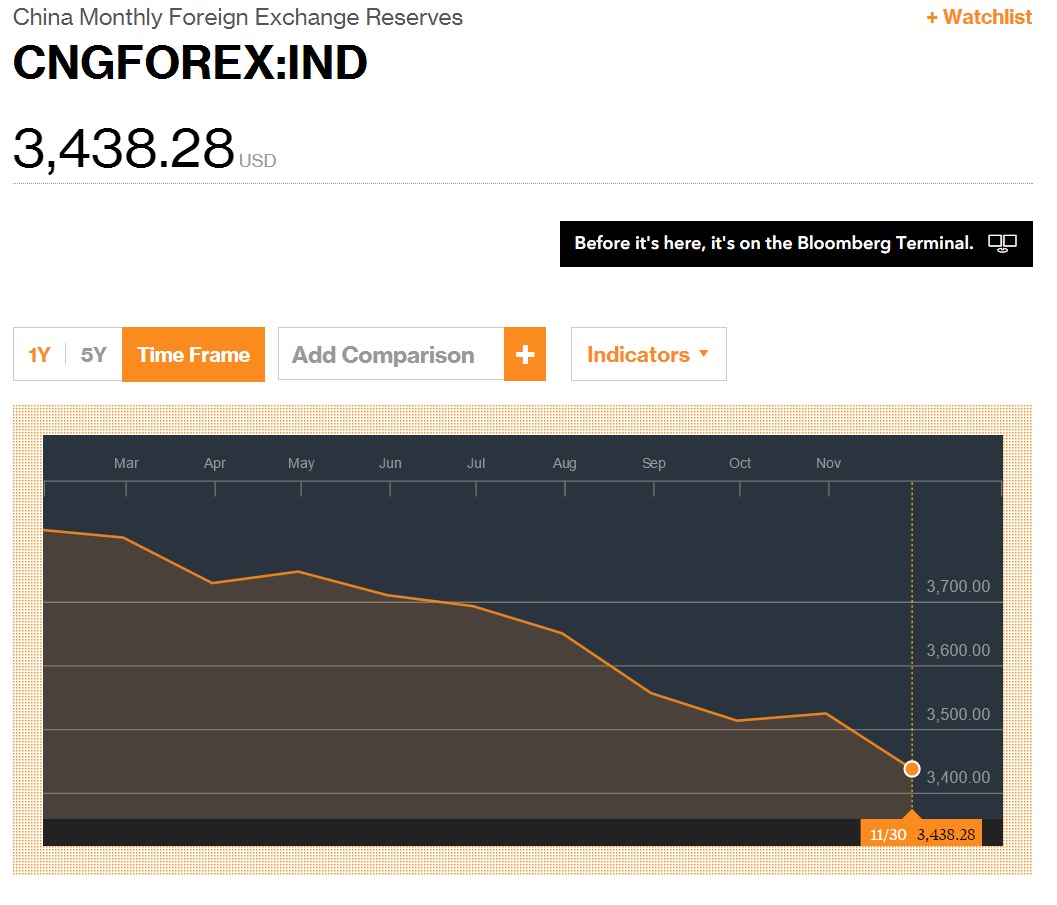The height and width of the screenshot is (905, 1057).
Task: Click the Mar label on chart timeline
Action: coord(126,463)
